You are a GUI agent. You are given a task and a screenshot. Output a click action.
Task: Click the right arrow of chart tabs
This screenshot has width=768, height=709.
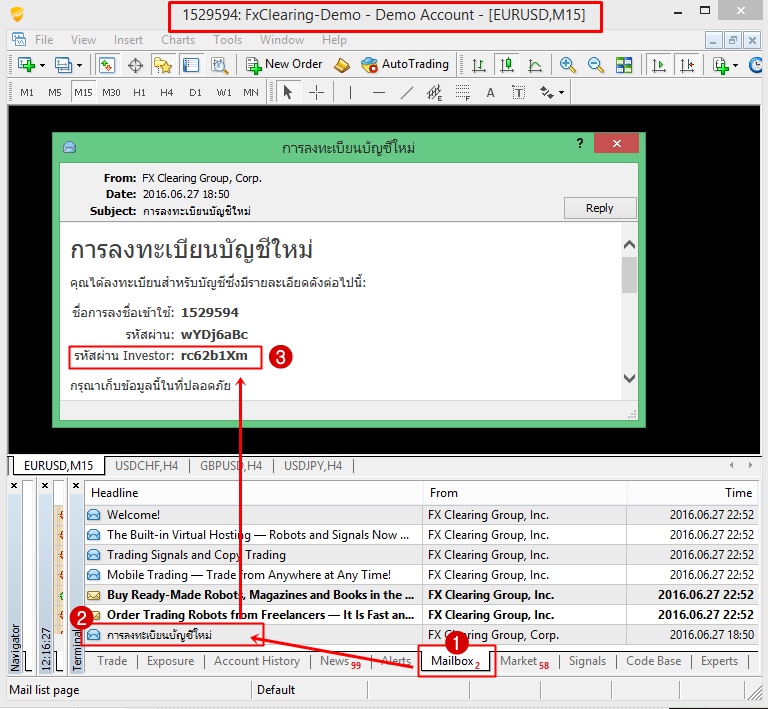pos(750,465)
